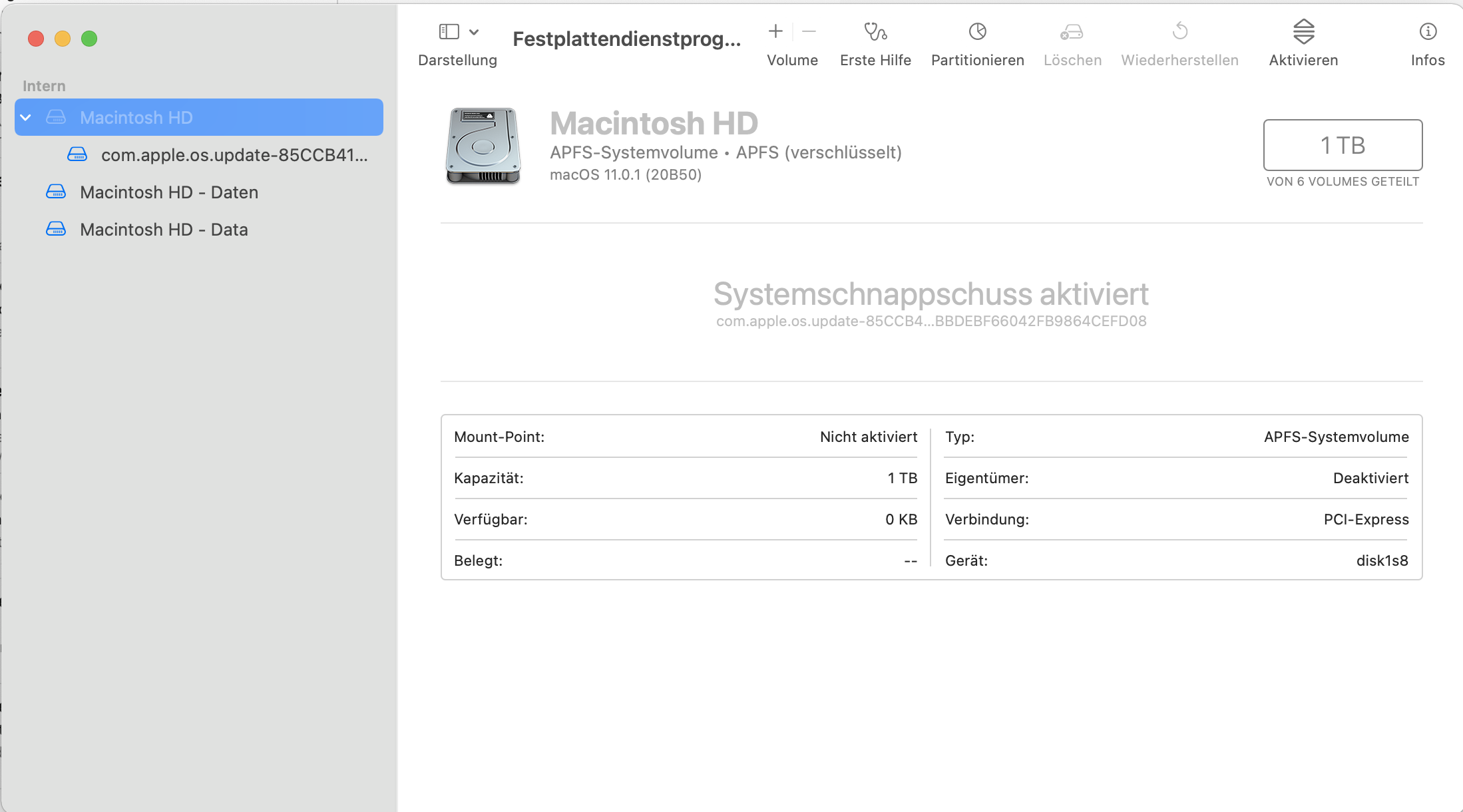
Task: Open the Partitionieren pie chart tool
Action: [x=977, y=31]
